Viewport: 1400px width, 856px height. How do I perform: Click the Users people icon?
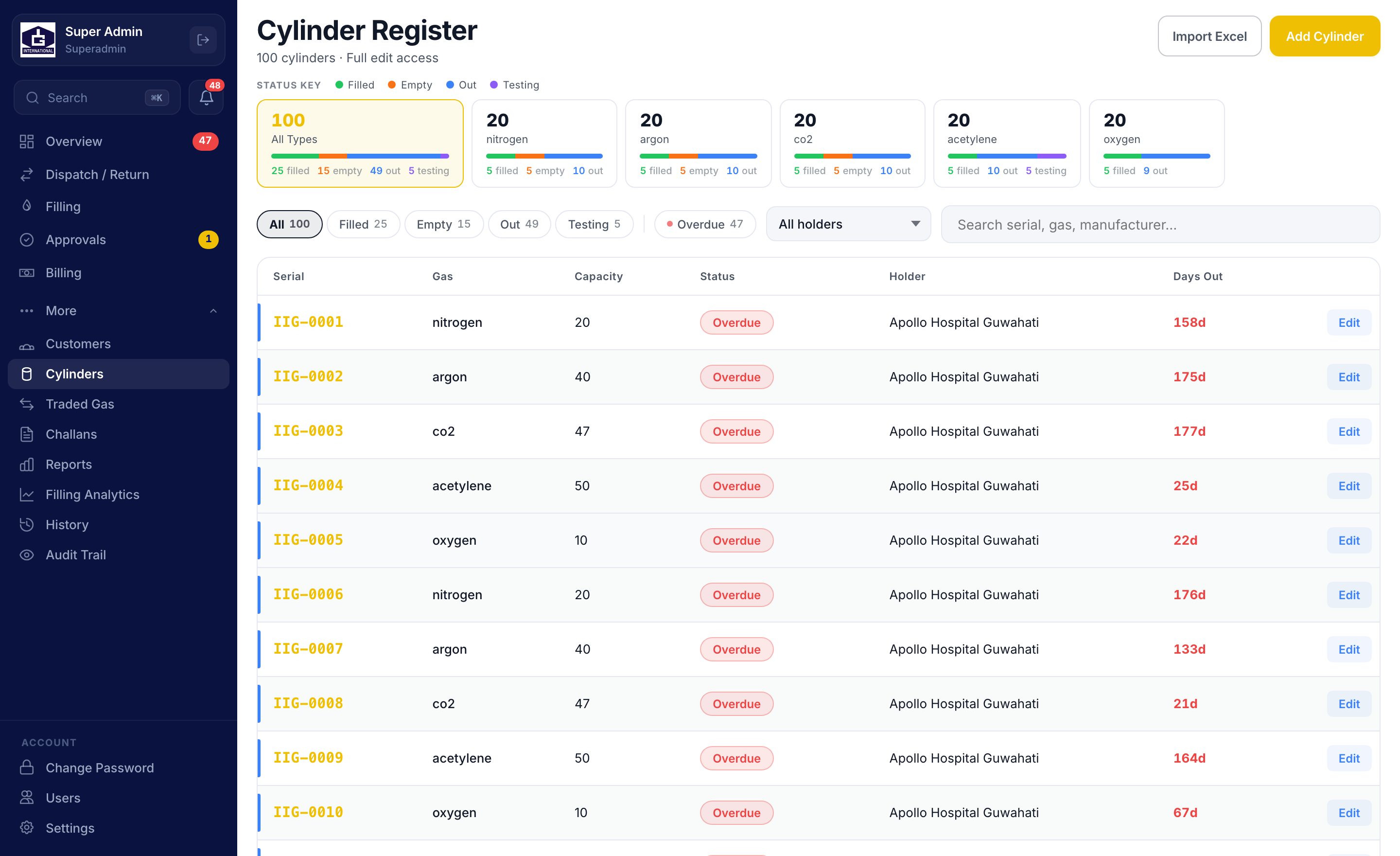click(27, 798)
